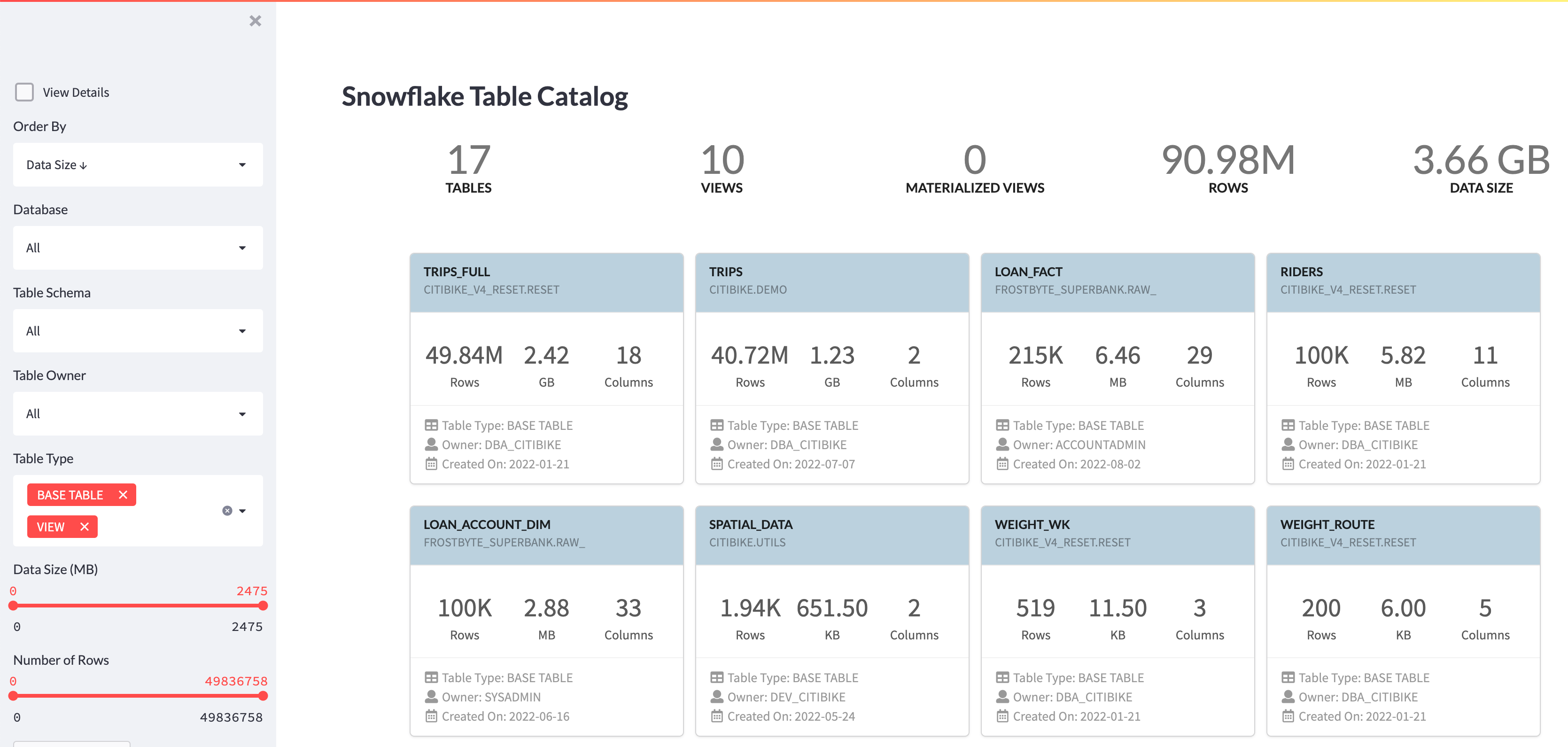Click calendar icon on SPATIAL_DATA card
This screenshot has height=747, width=1568.
pos(716,716)
